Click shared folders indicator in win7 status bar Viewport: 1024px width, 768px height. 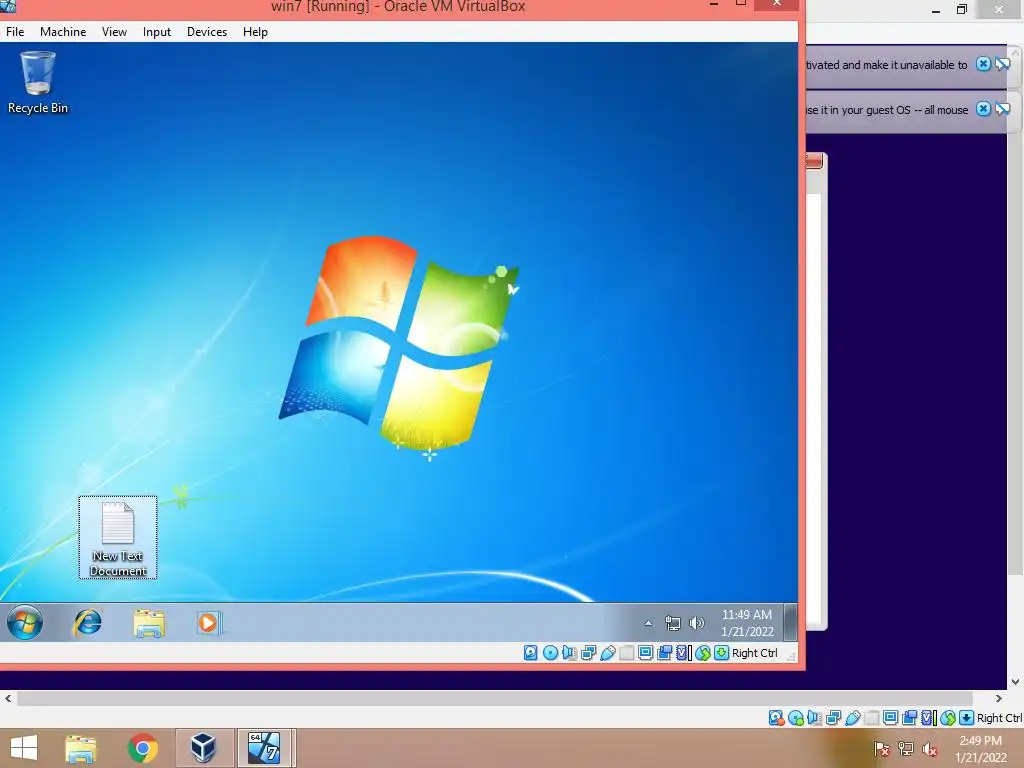pos(626,652)
